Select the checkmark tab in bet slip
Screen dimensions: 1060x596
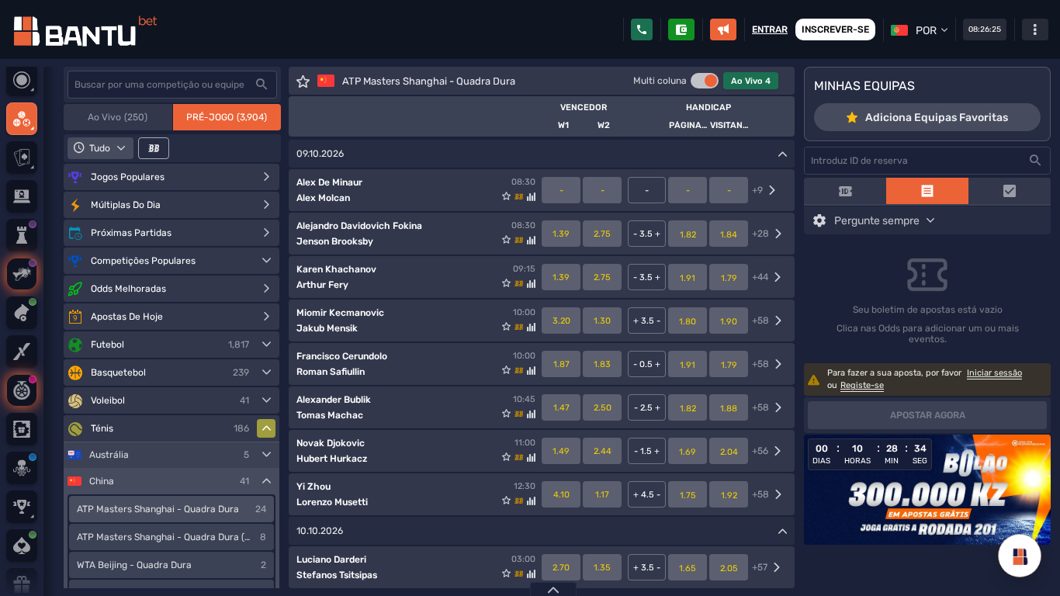tap(1009, 191)
